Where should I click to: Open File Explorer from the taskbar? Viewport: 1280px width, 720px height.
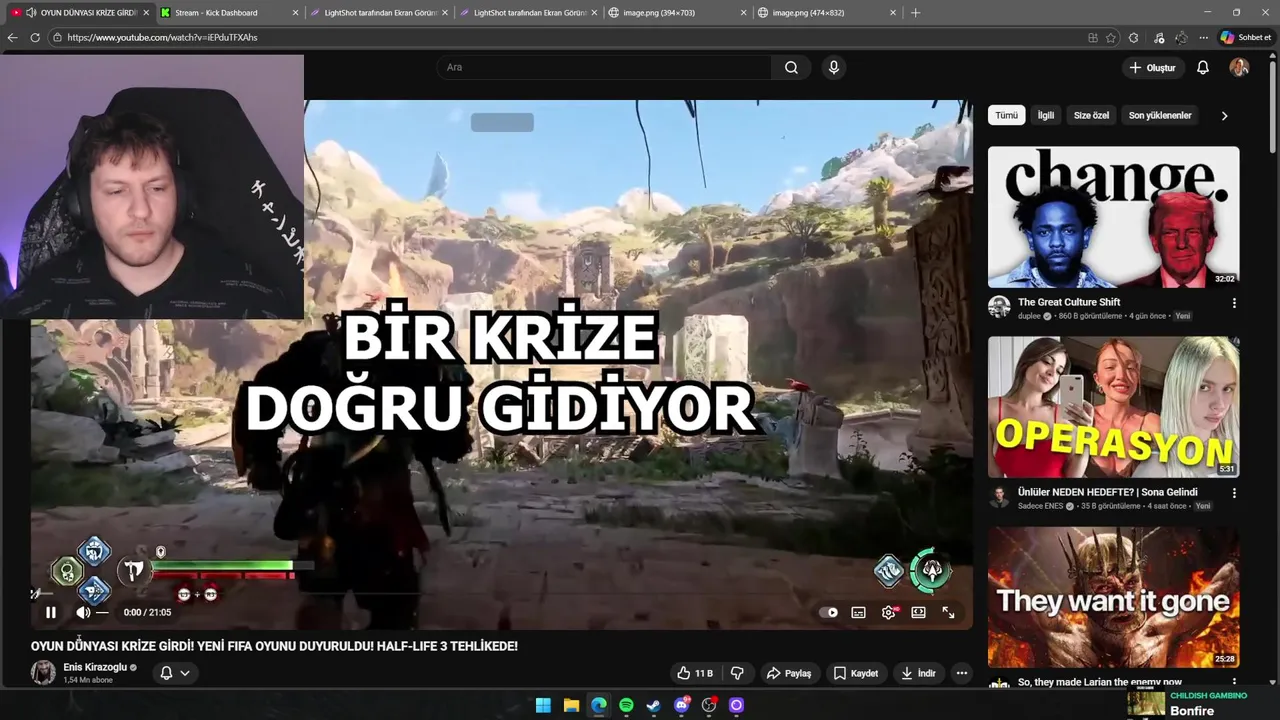pyautogui.click(x=571, y=705)
